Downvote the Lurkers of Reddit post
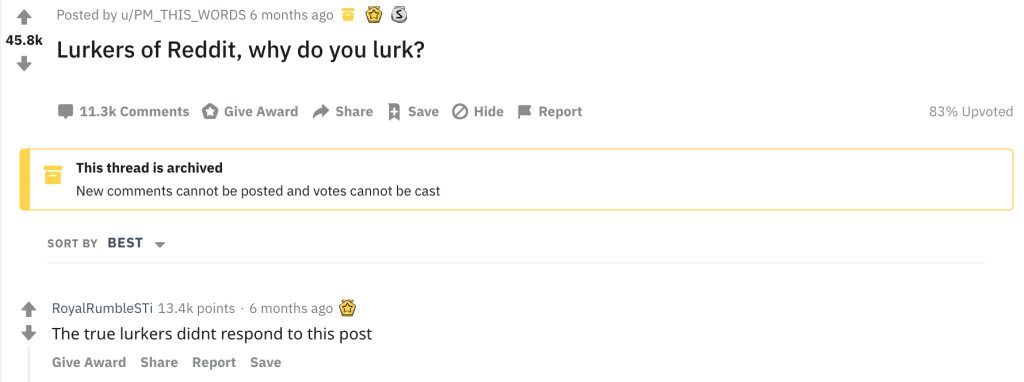The height and width of the screenshot is (382, 1024). point(24,63)
